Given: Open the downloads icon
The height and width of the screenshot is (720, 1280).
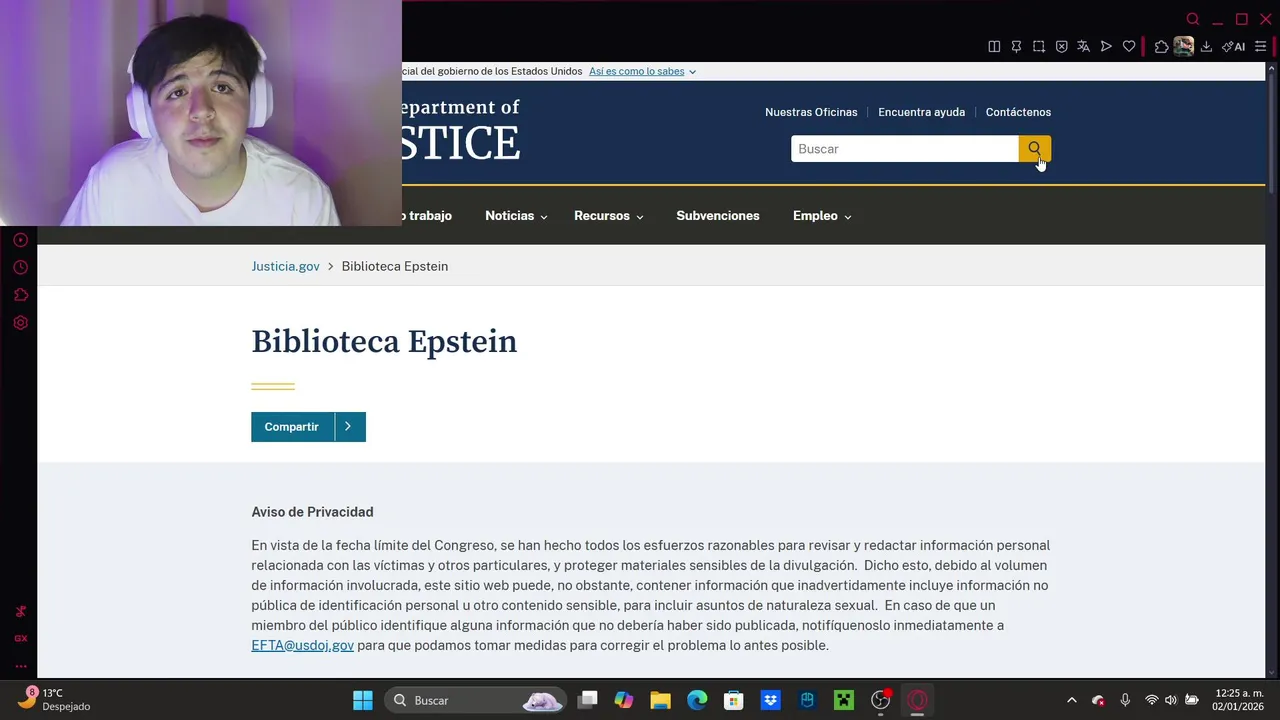Looking at the screenshot, I should [x=1206, y=46].
